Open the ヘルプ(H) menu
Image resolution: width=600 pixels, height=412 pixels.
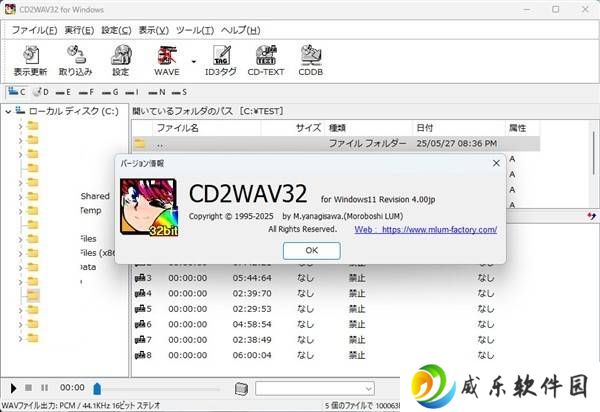pyautogui.click(x=241, y=30)
